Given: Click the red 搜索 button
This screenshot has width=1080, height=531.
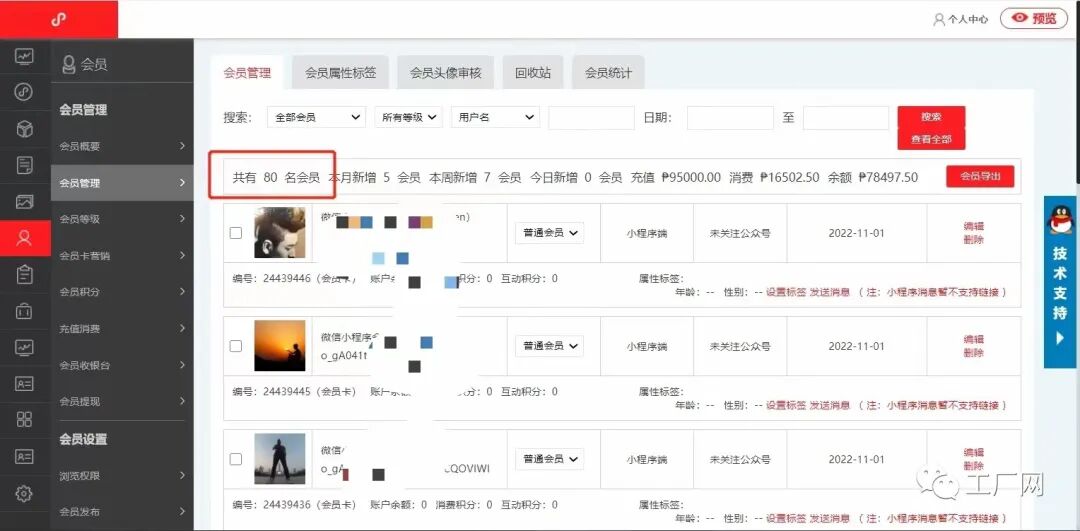Looking at the screenshot, I should click(x=931, y=116).
